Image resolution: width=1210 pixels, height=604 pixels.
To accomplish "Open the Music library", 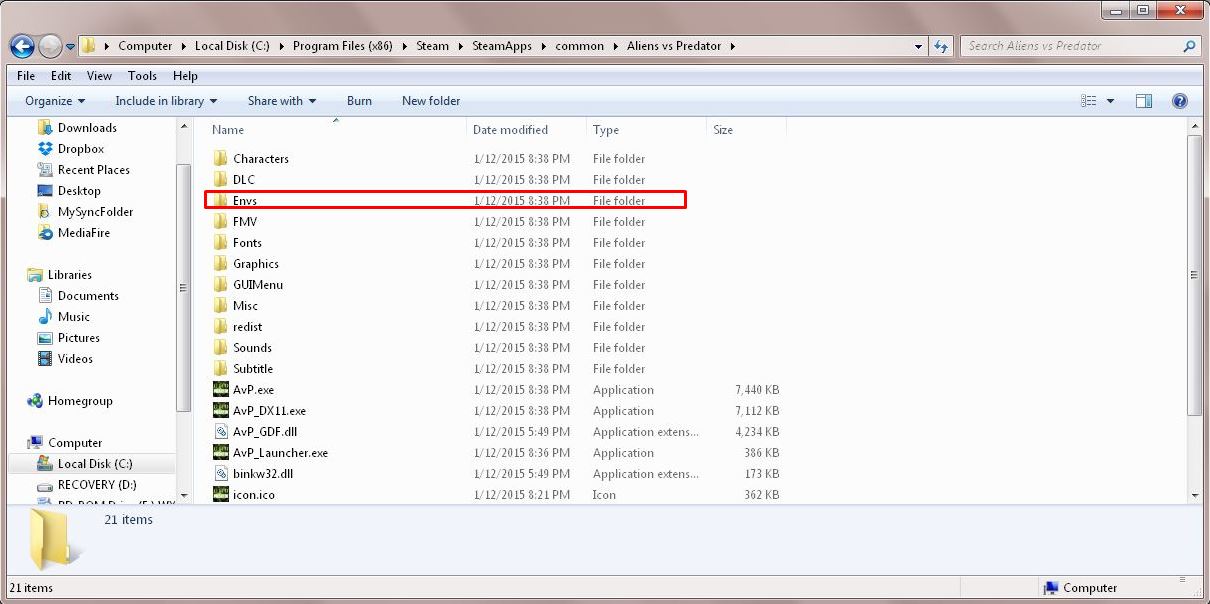I will tap(73, 317).
